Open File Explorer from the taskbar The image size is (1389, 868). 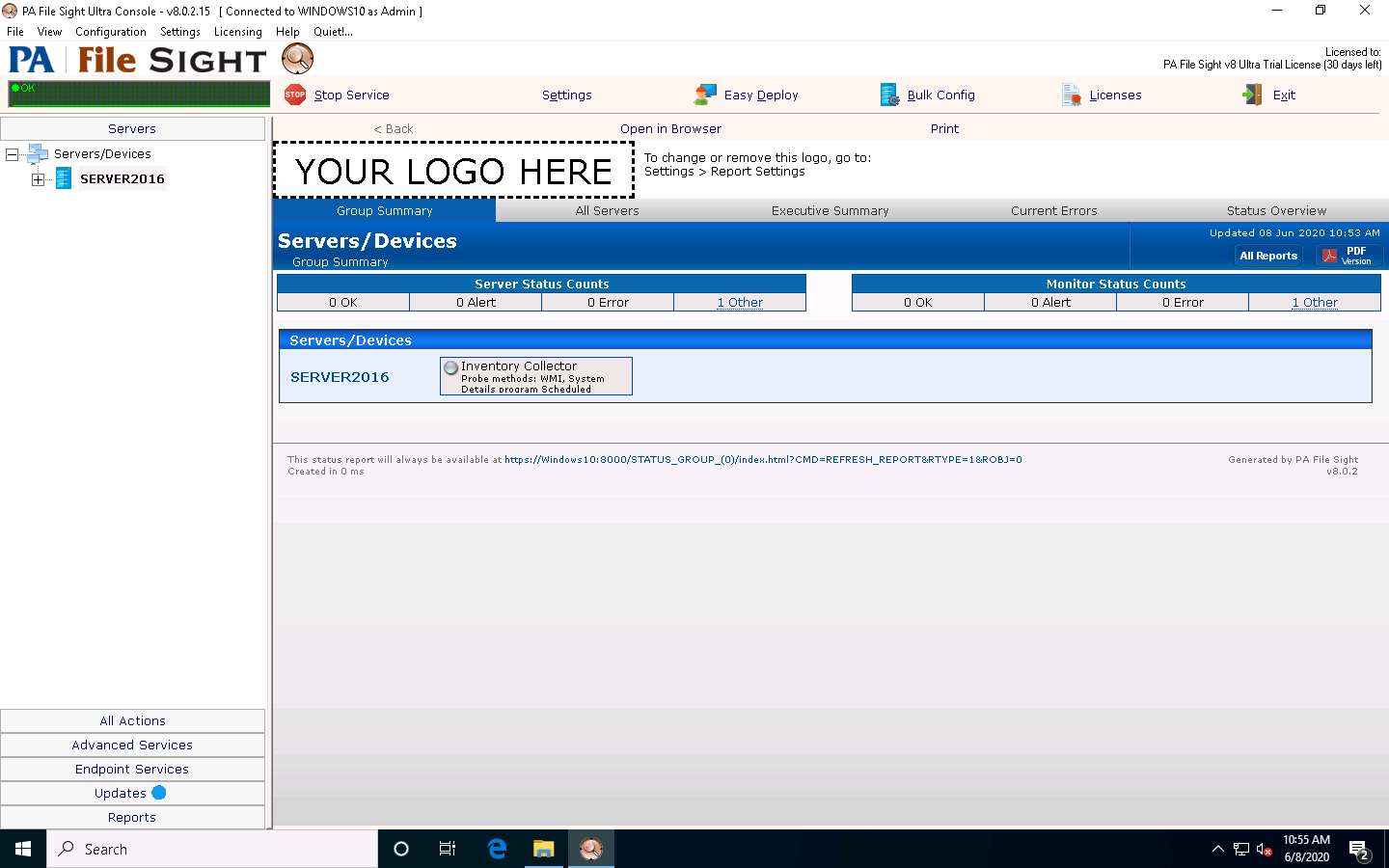point(544,849)
